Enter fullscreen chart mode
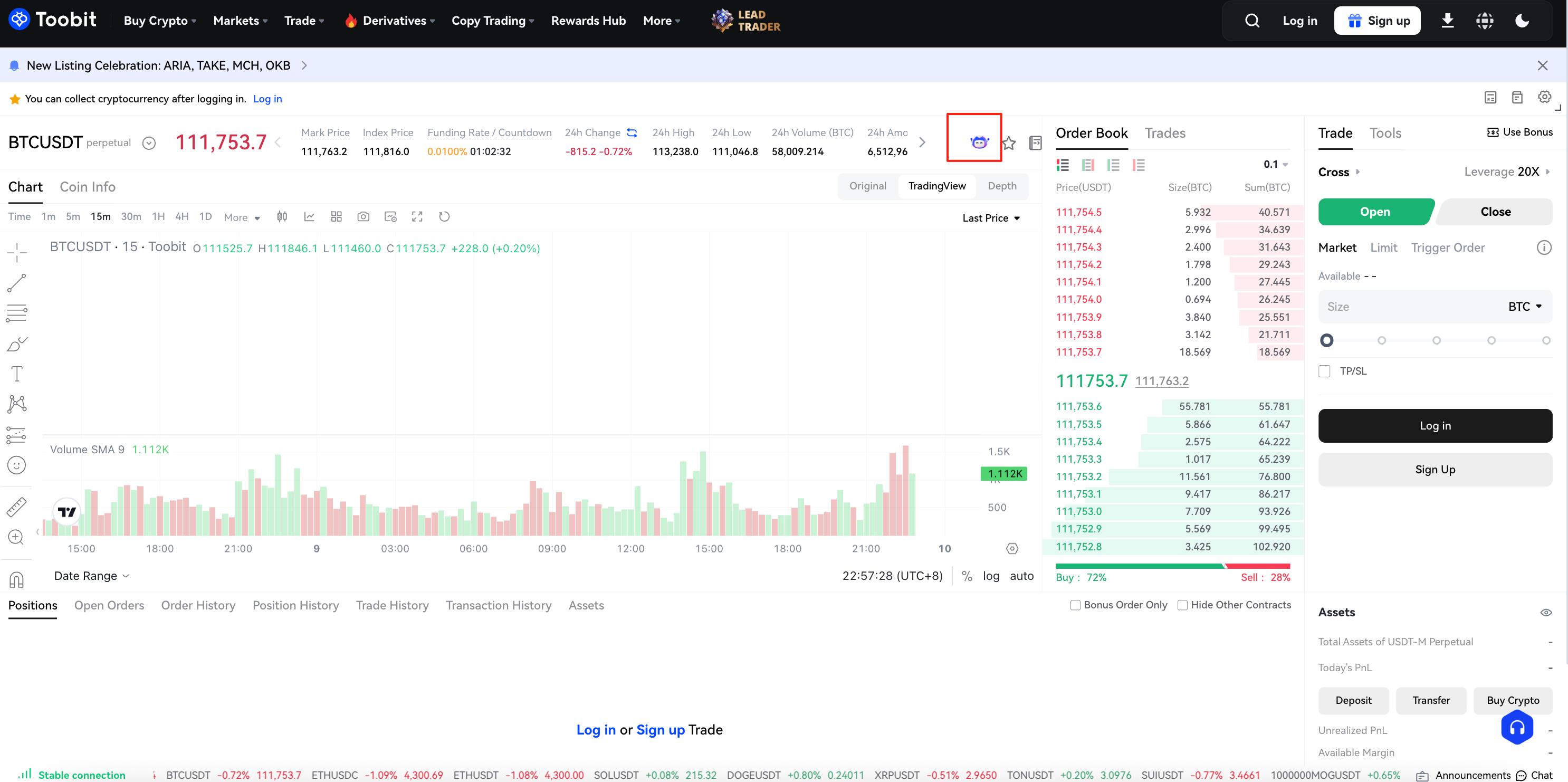Viewport: 1568px width, 782px height. point(417,217)
